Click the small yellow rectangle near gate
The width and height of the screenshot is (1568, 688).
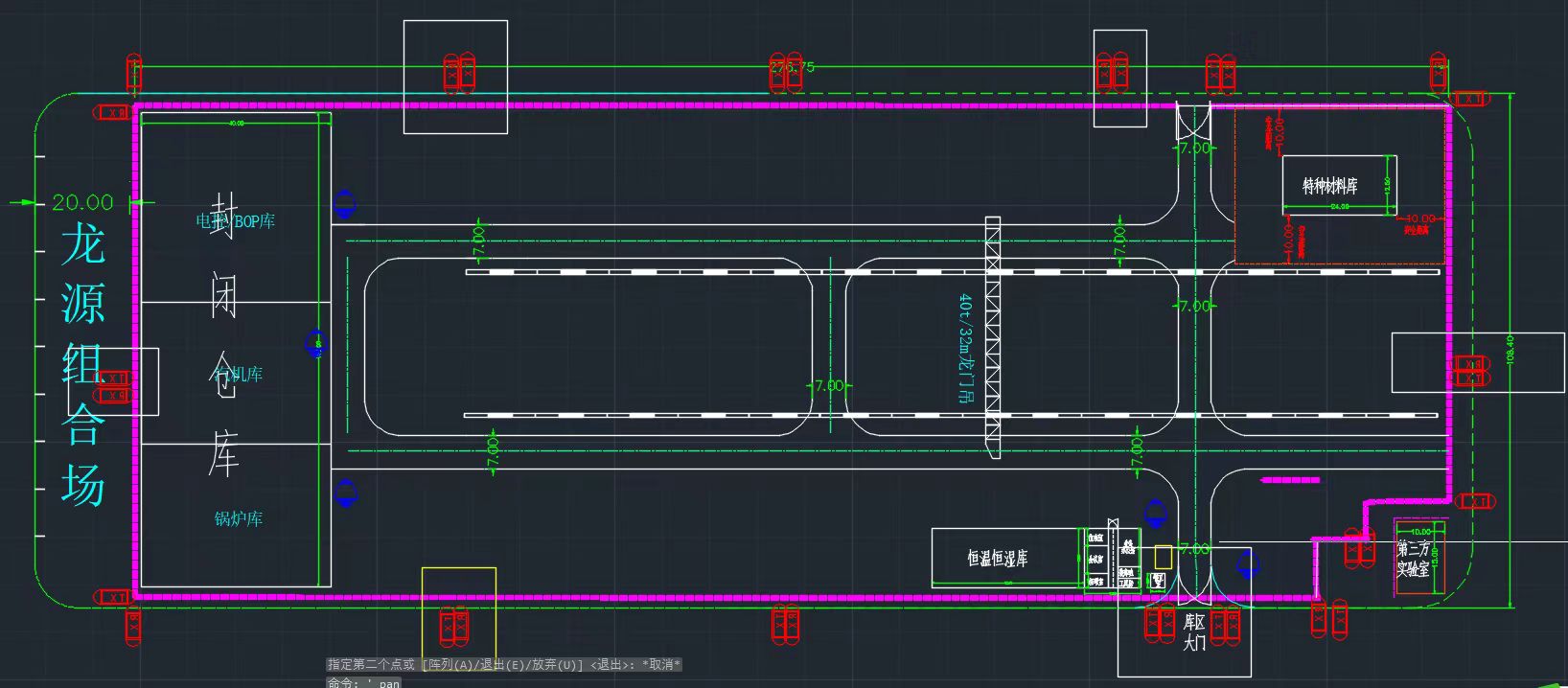click(1163, 557)
